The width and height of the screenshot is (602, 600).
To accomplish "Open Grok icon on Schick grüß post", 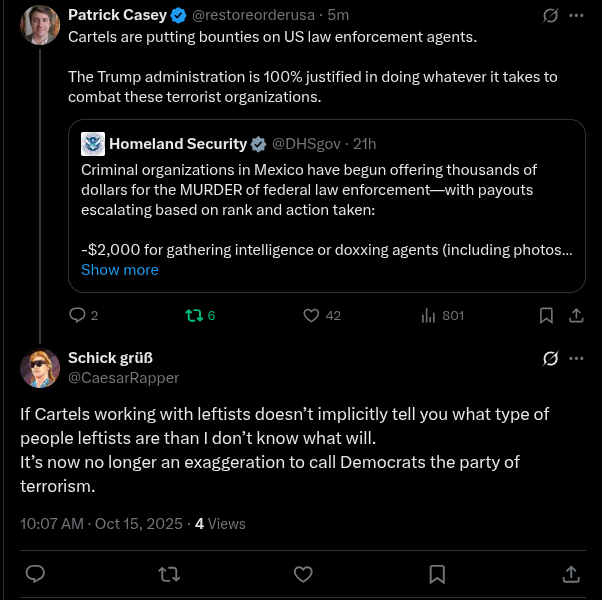I will 549,358.
